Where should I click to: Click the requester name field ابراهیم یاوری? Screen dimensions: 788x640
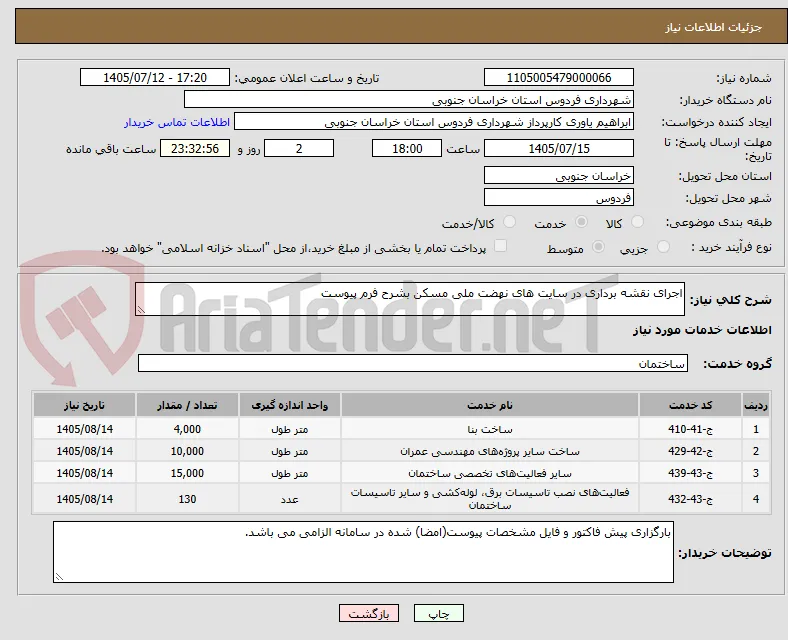click(x=434, y=122)
